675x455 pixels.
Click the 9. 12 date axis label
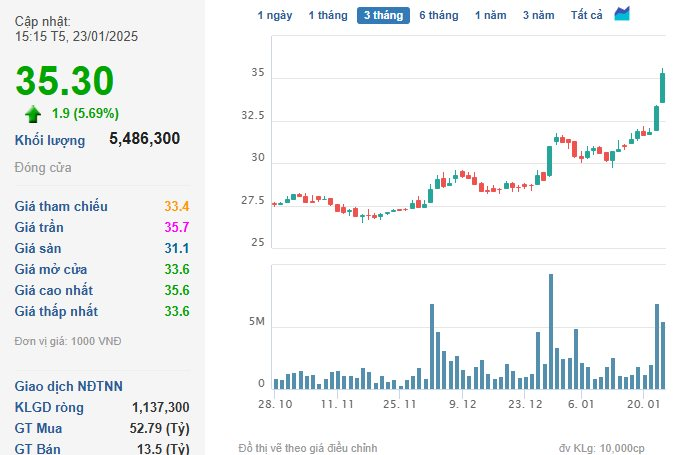[463, 404]
